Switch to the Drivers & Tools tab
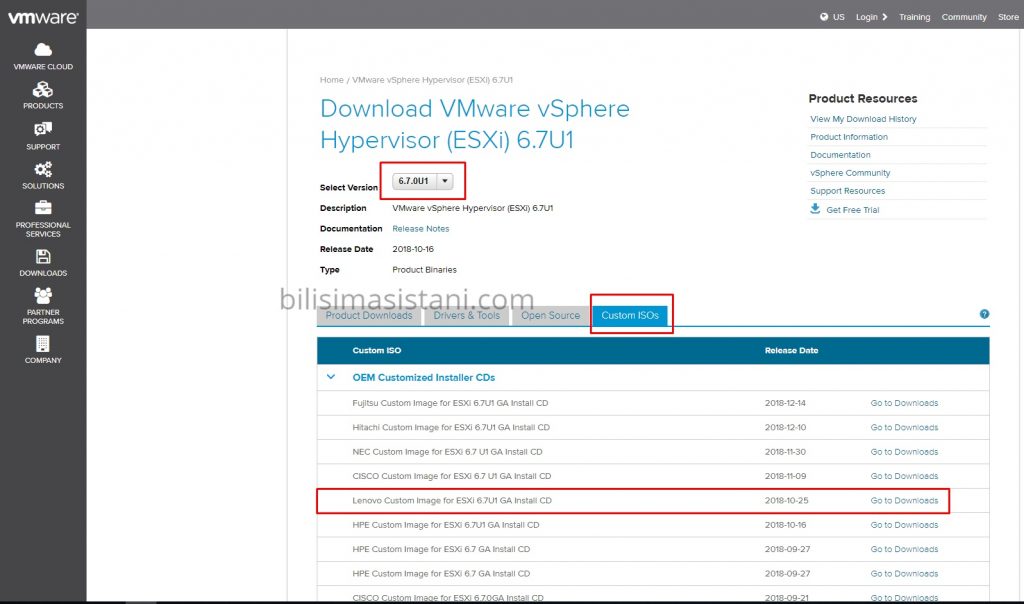Viewport: 1024px width, 604px height. coord(467,315)
